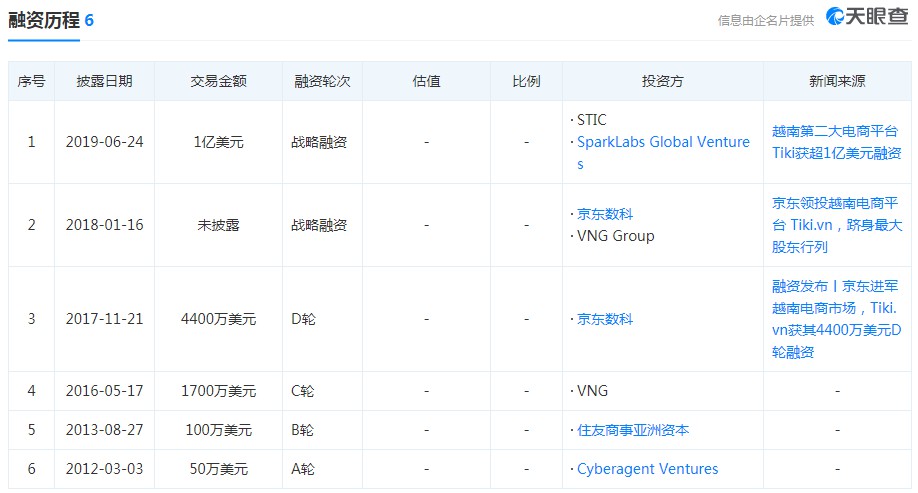Select the VNG Group investor text
This screenshot has height=493, width=918.
[615, 236]
